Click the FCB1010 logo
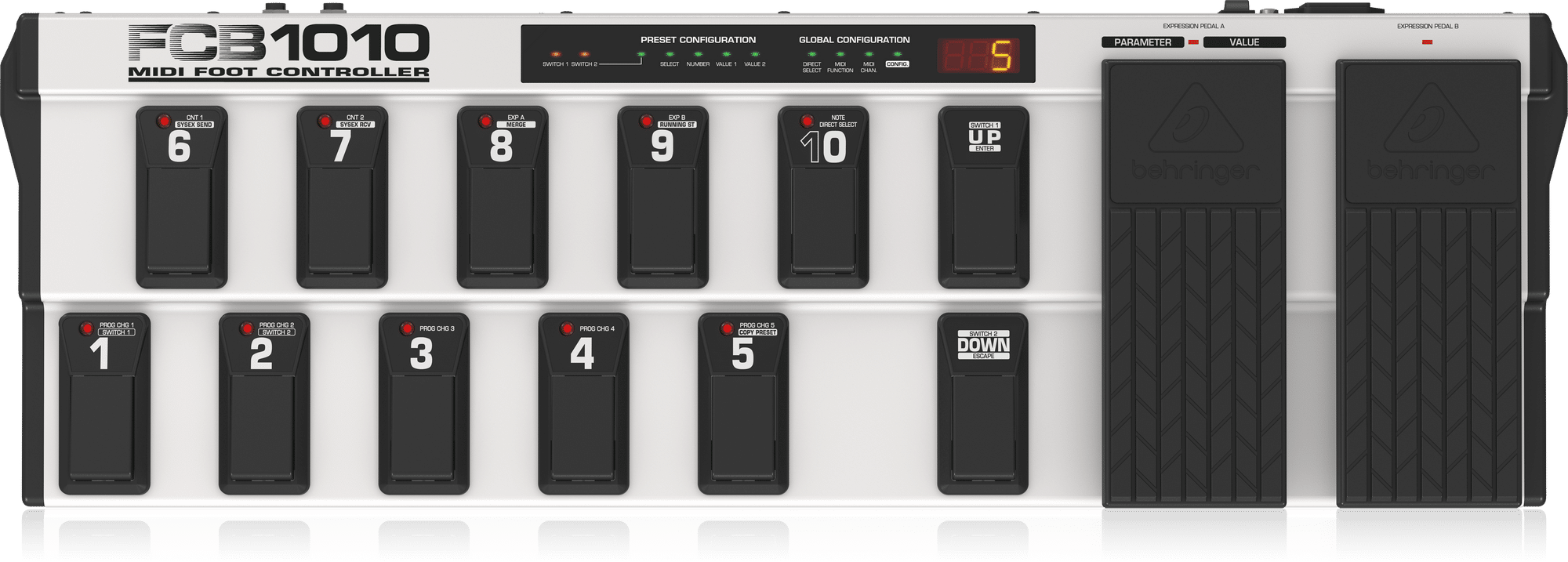This screenshot has height=562, width=1568. (279, 44)
